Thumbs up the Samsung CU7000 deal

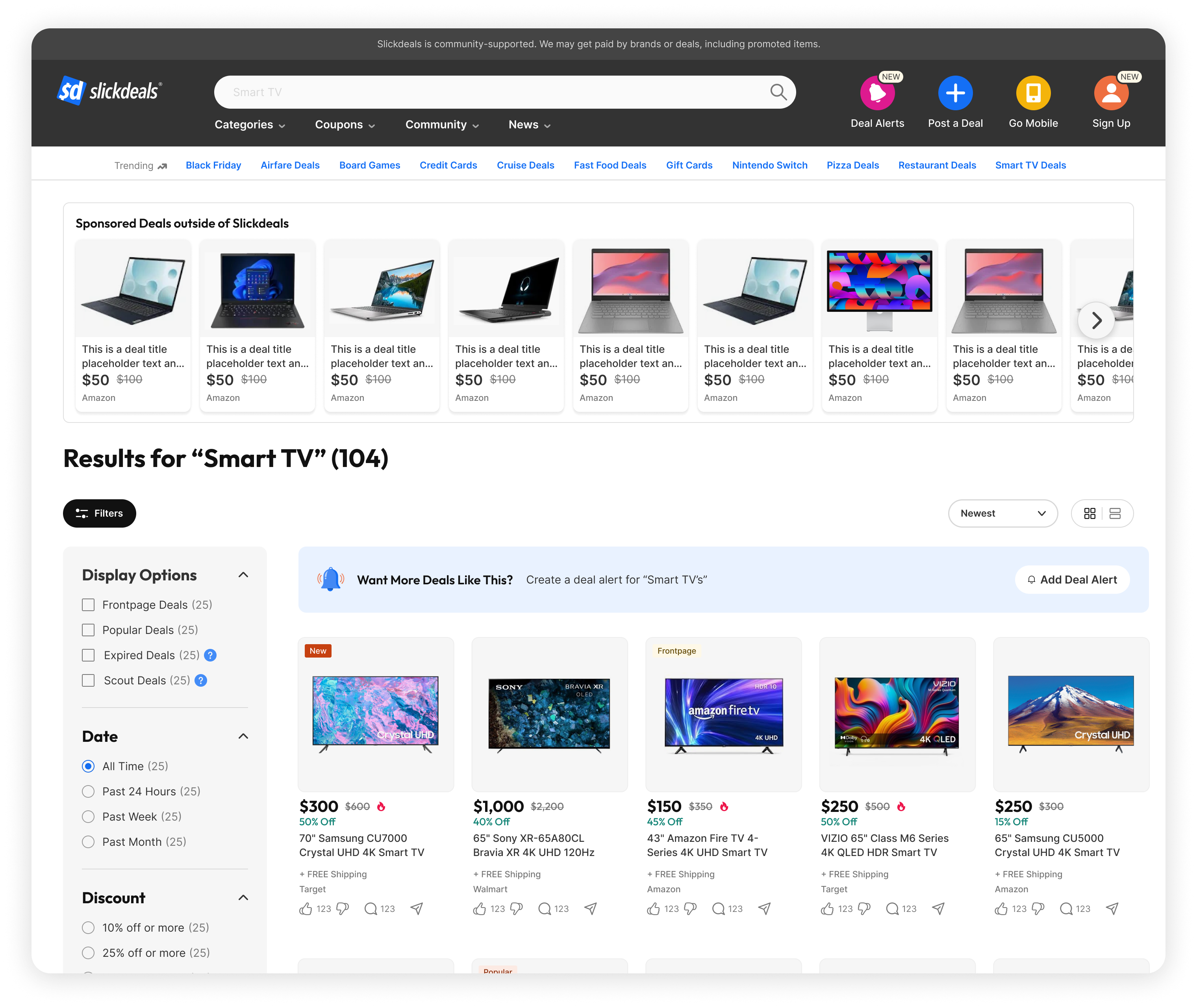click(306, 908)
